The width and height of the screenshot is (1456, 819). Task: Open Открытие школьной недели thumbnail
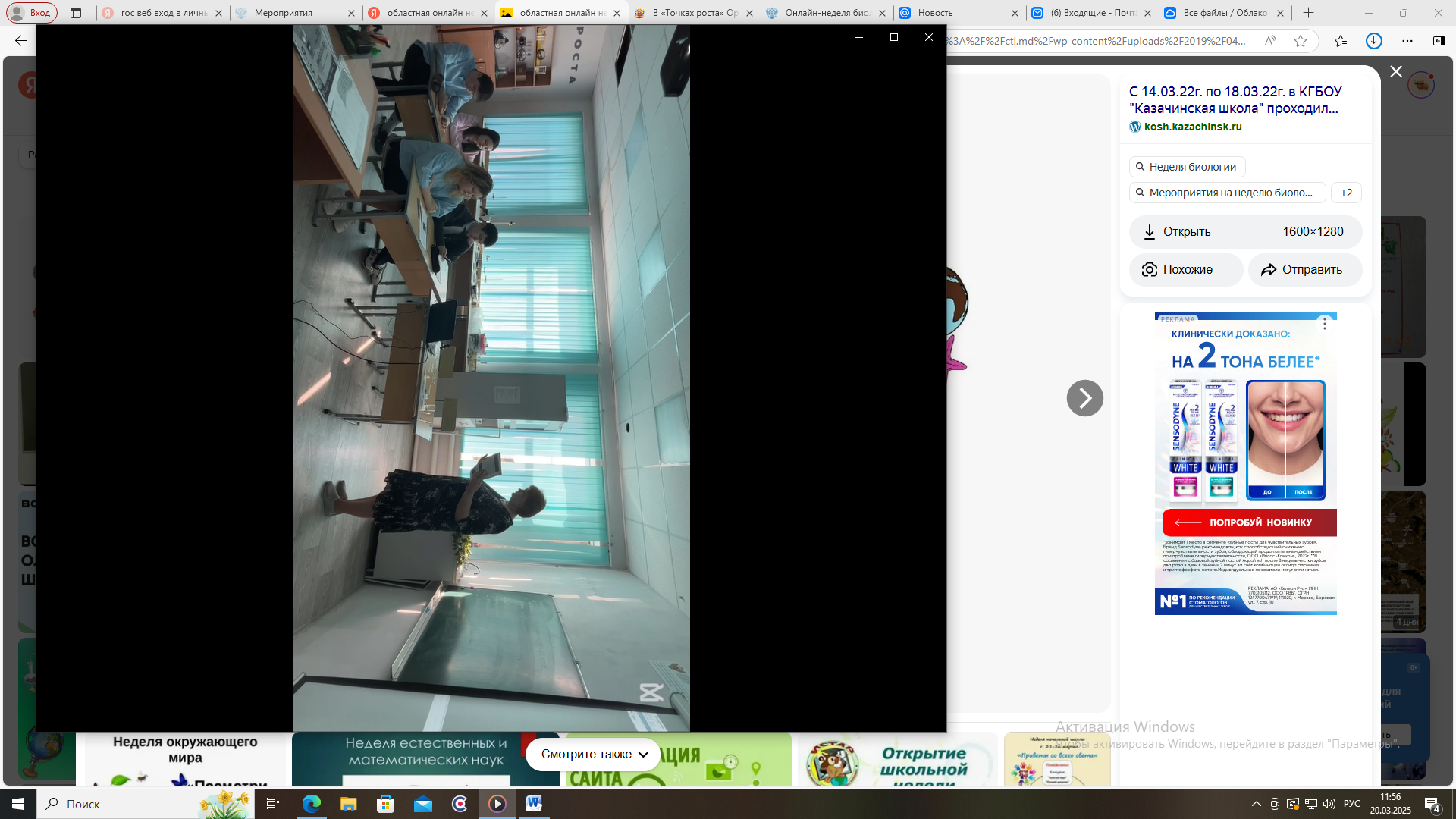pyautogui.click(x=898, y=759)
